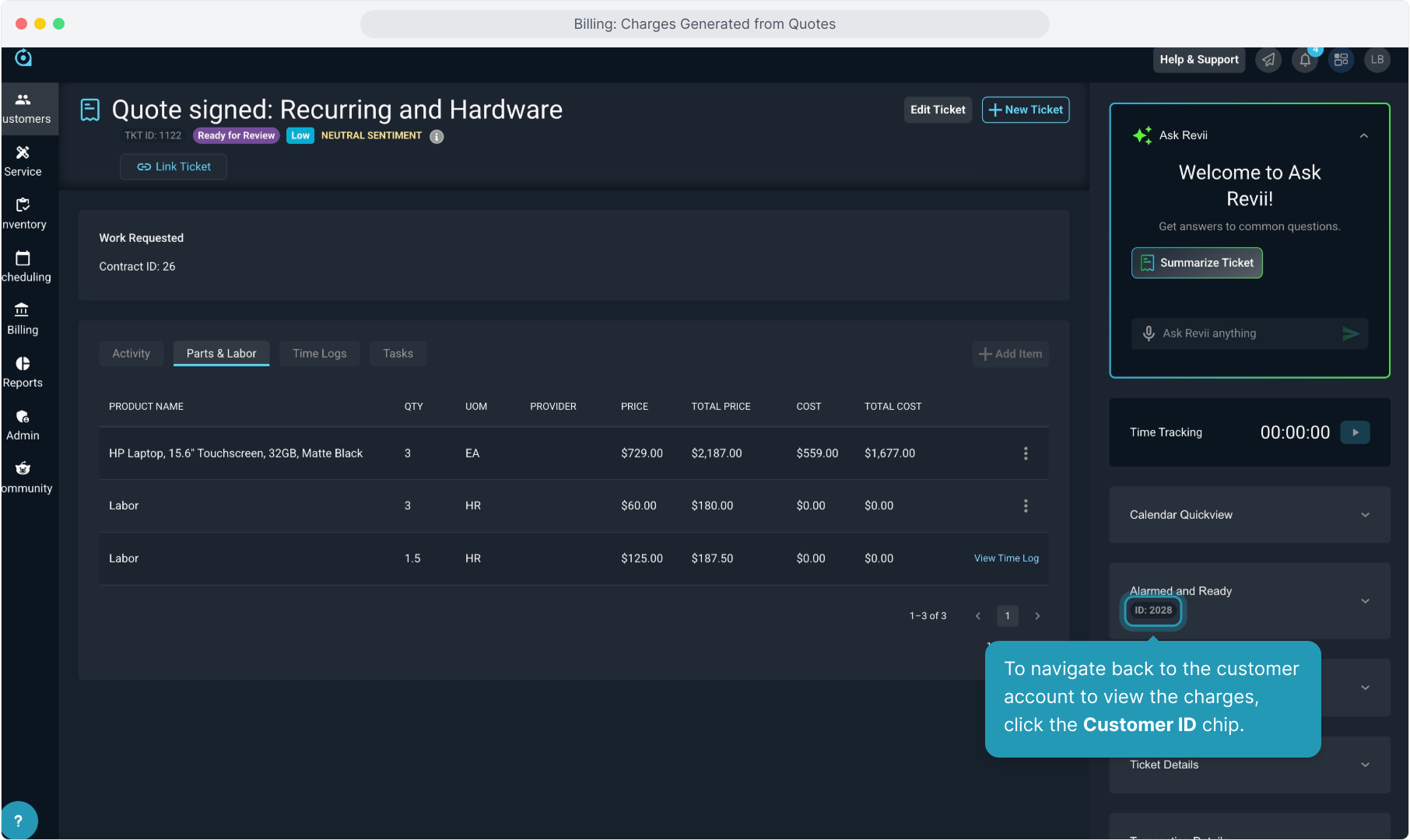Expand the Alarmed and Ready section
Viewport: 1410px width, 840px height.
(x=1365, y=600)
